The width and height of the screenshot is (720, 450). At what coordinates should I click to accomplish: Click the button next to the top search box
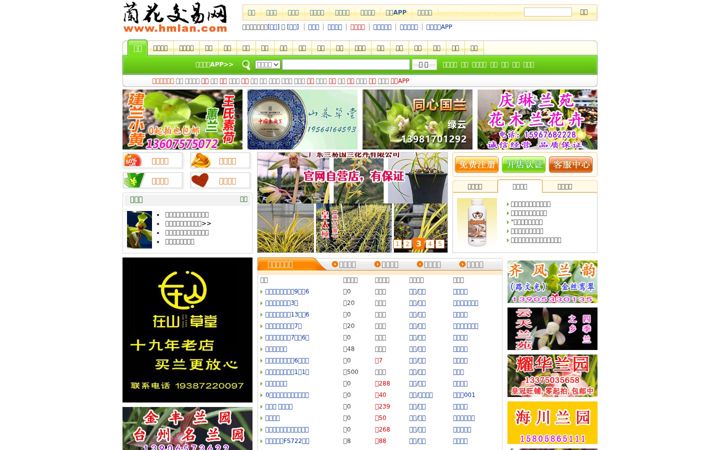click(x=584, y=12)
